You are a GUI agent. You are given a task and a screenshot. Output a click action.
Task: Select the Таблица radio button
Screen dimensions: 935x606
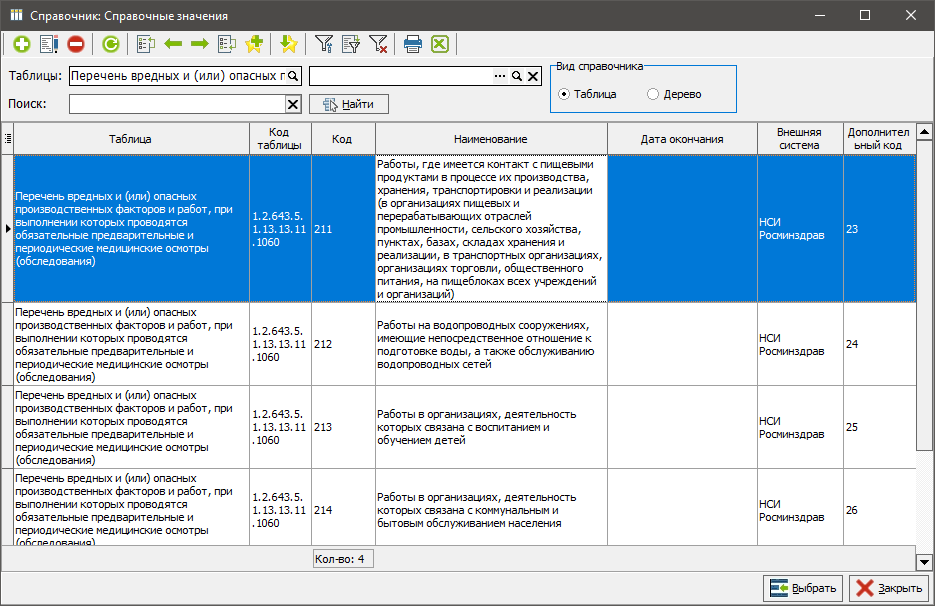click(564, 94)
